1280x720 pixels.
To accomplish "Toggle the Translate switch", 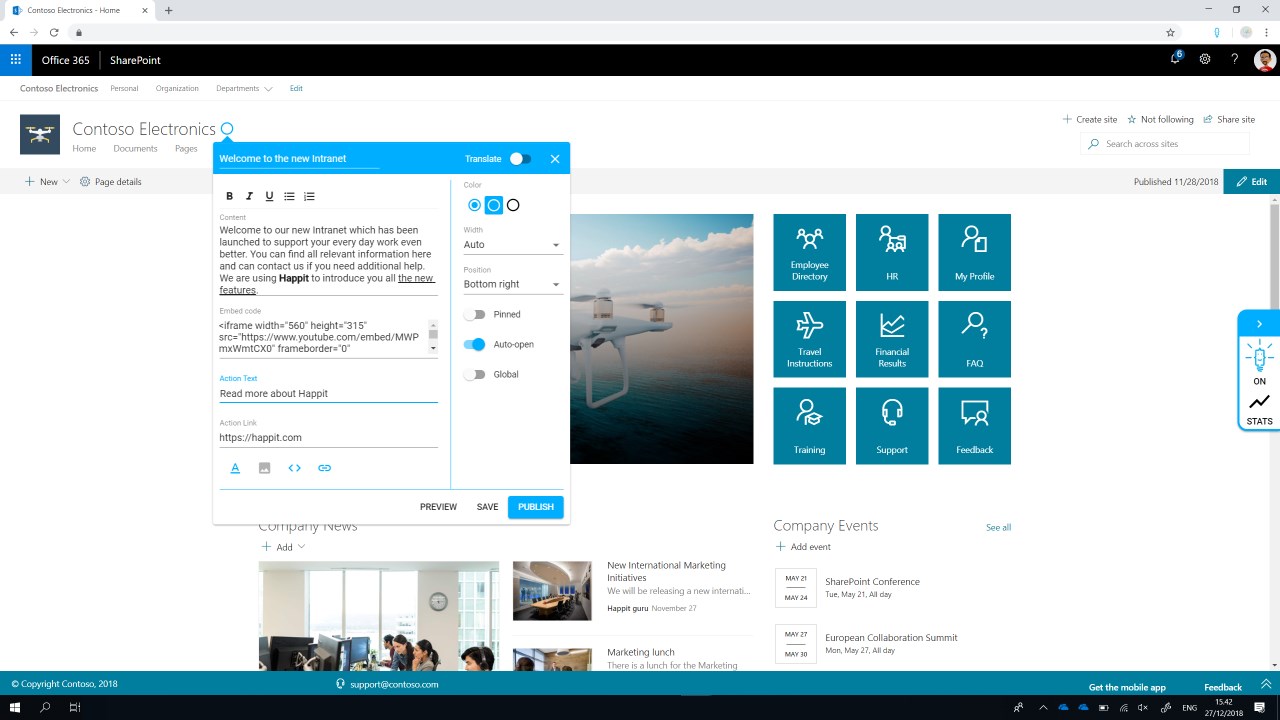I will tap(520, 159).
